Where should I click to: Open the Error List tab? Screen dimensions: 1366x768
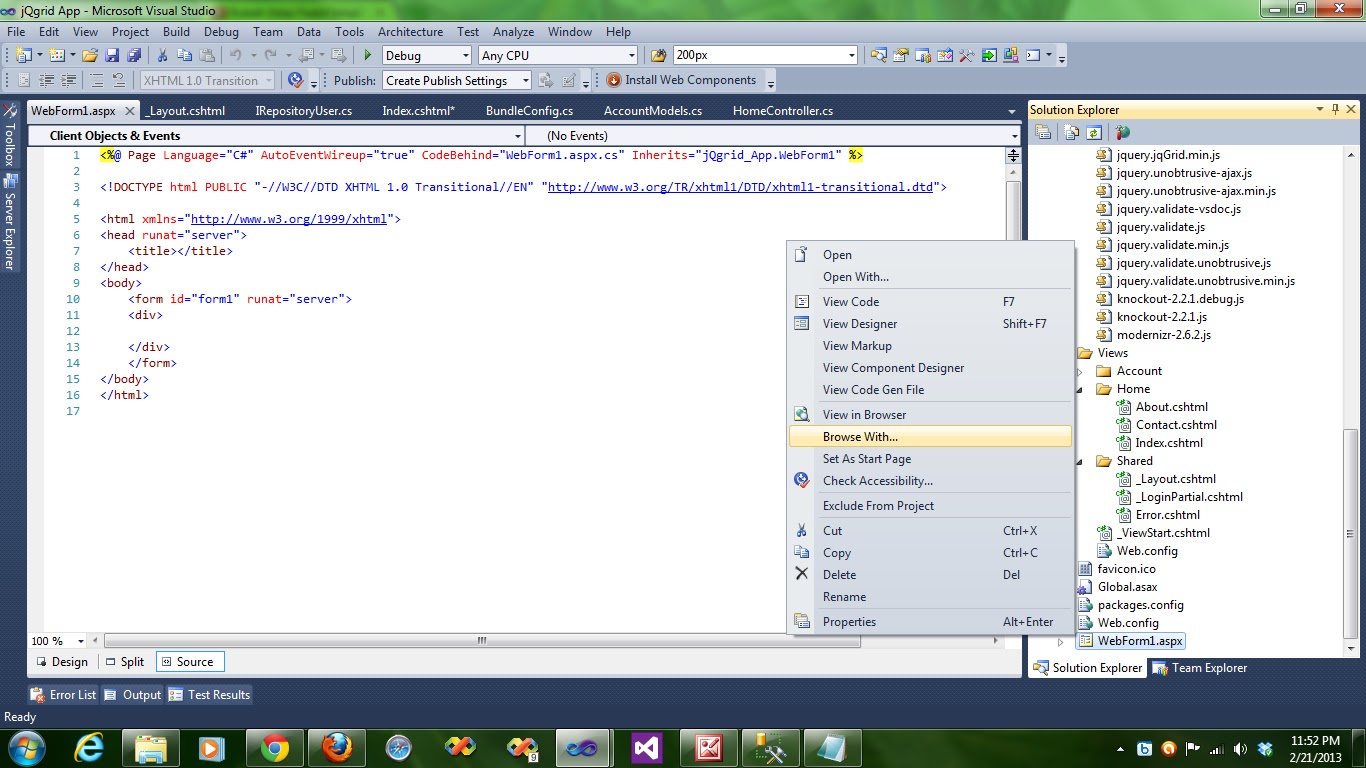(64, 695)
